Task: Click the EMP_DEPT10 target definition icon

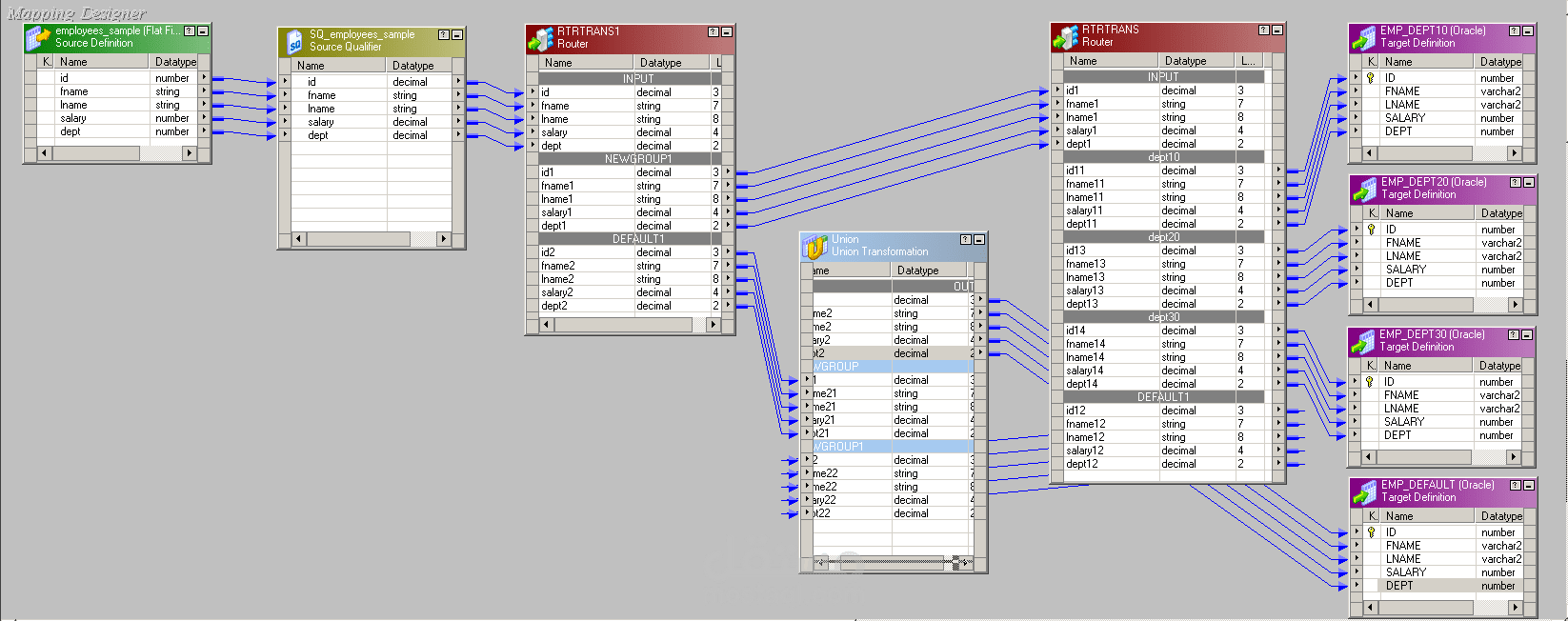Action: point(1364,37)
